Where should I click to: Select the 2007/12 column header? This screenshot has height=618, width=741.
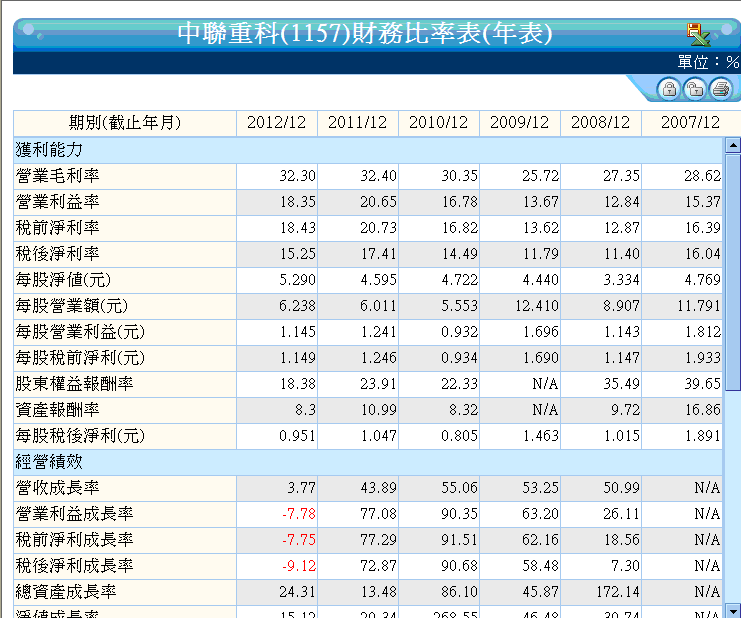pyautogui.click(x=690, y=123)
